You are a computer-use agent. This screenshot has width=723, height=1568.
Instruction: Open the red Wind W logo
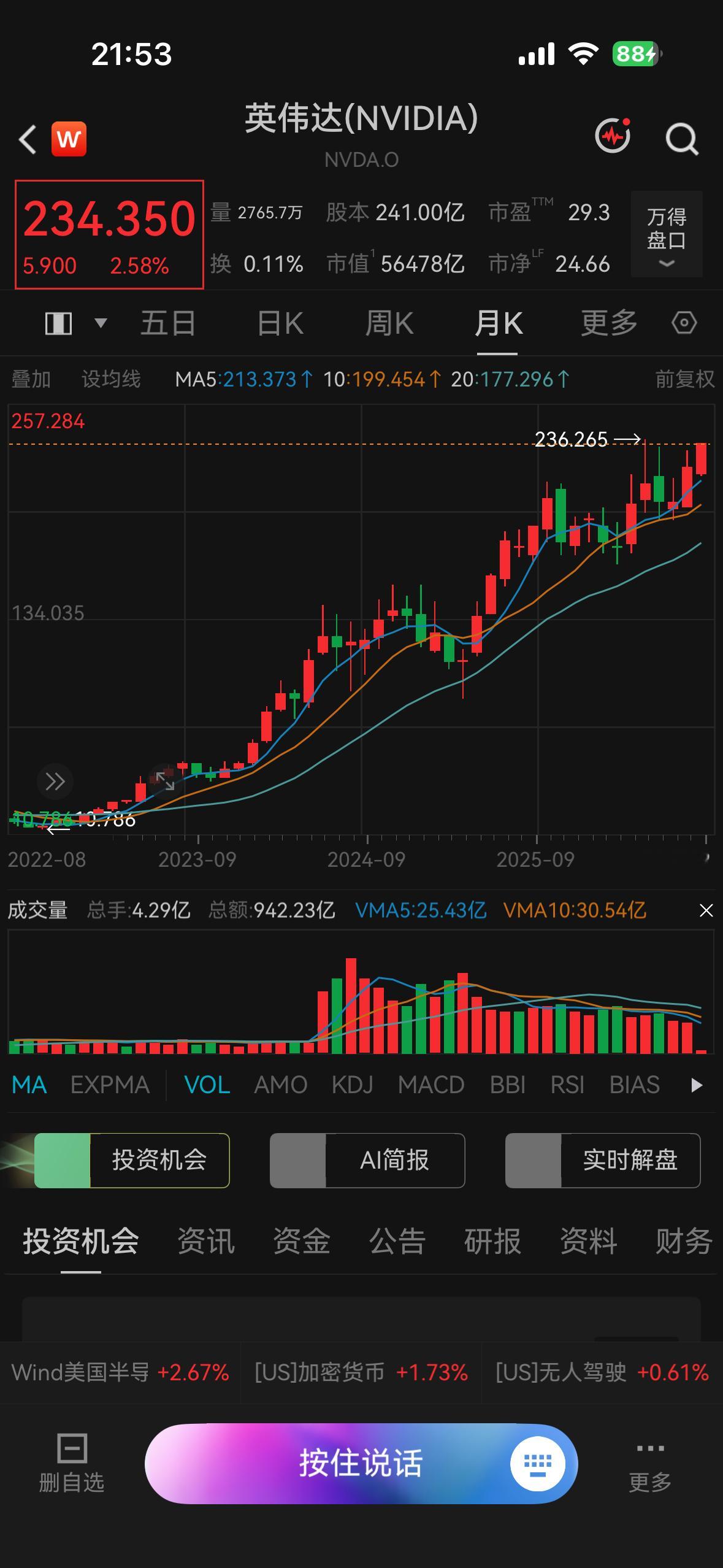point(69,139)
